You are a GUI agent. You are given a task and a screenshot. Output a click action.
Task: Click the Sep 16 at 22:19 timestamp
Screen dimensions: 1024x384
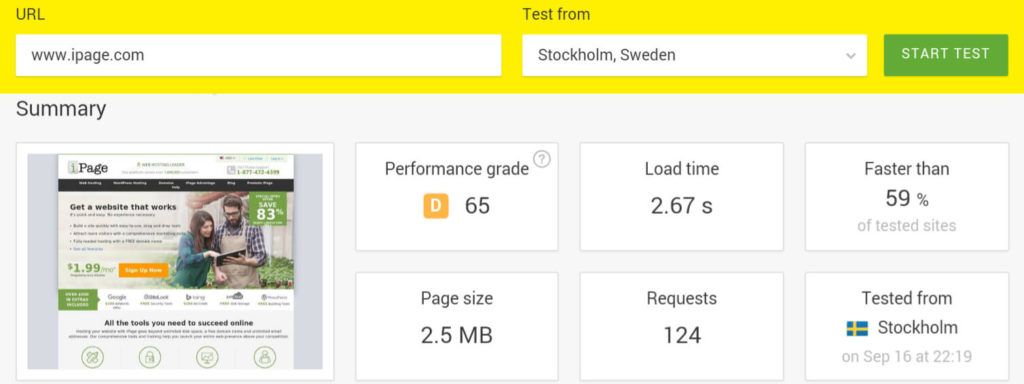[906, 357]
